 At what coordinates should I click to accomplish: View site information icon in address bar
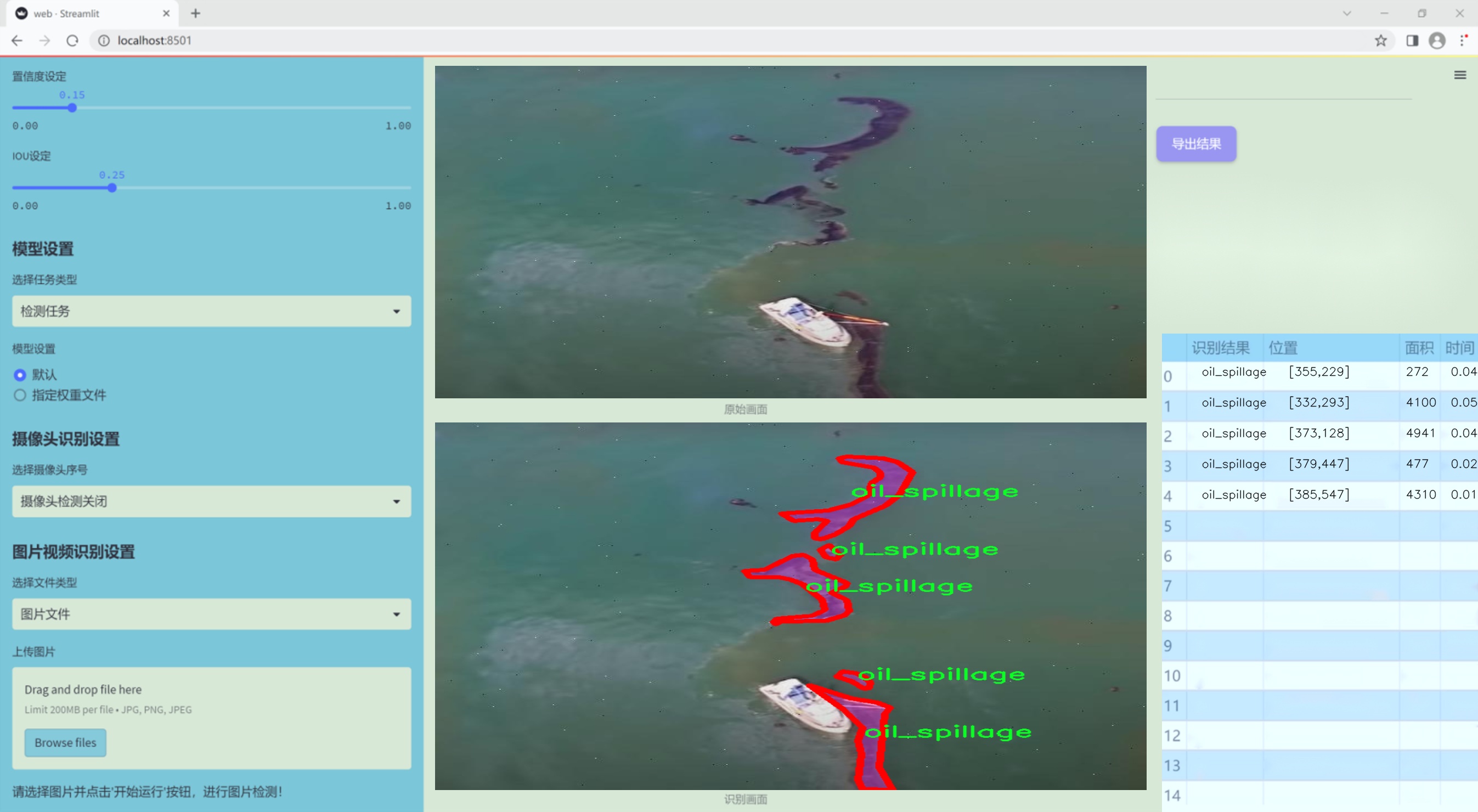104,41
